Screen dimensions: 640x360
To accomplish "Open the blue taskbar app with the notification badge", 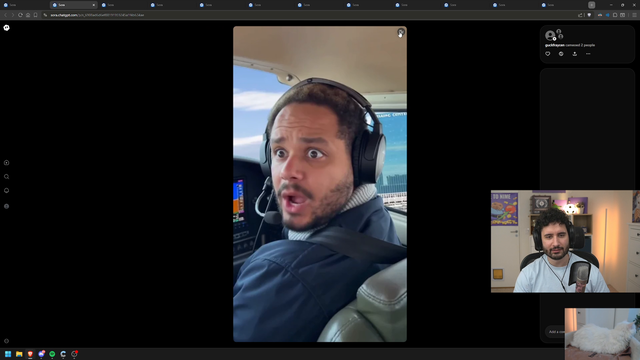I will (41, 354).
